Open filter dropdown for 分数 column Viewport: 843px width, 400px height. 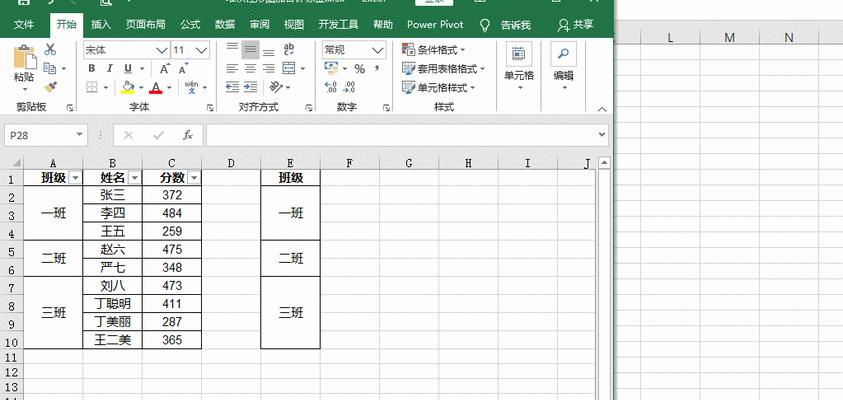pyautogui.click(x=194, y=178)
